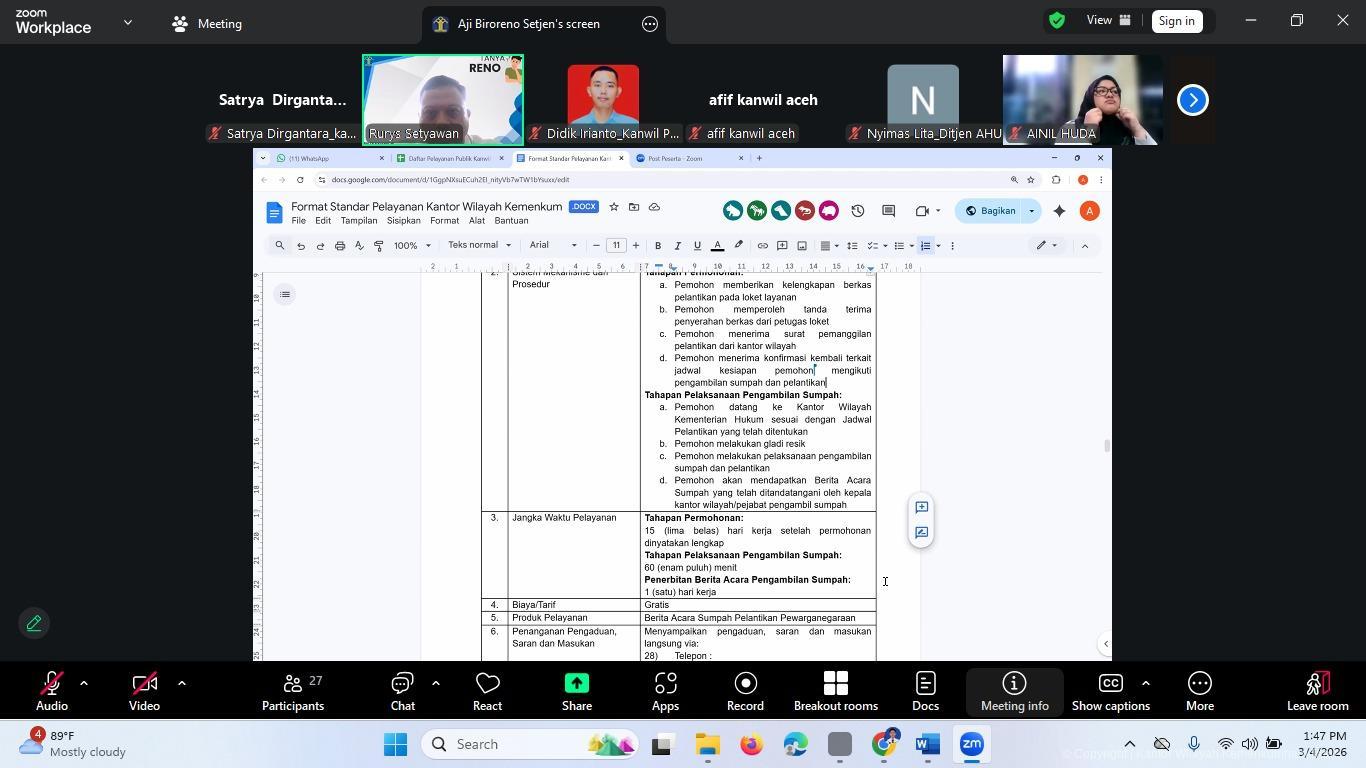Open the More options menu
The image size is (1366, 768).
1199,691
